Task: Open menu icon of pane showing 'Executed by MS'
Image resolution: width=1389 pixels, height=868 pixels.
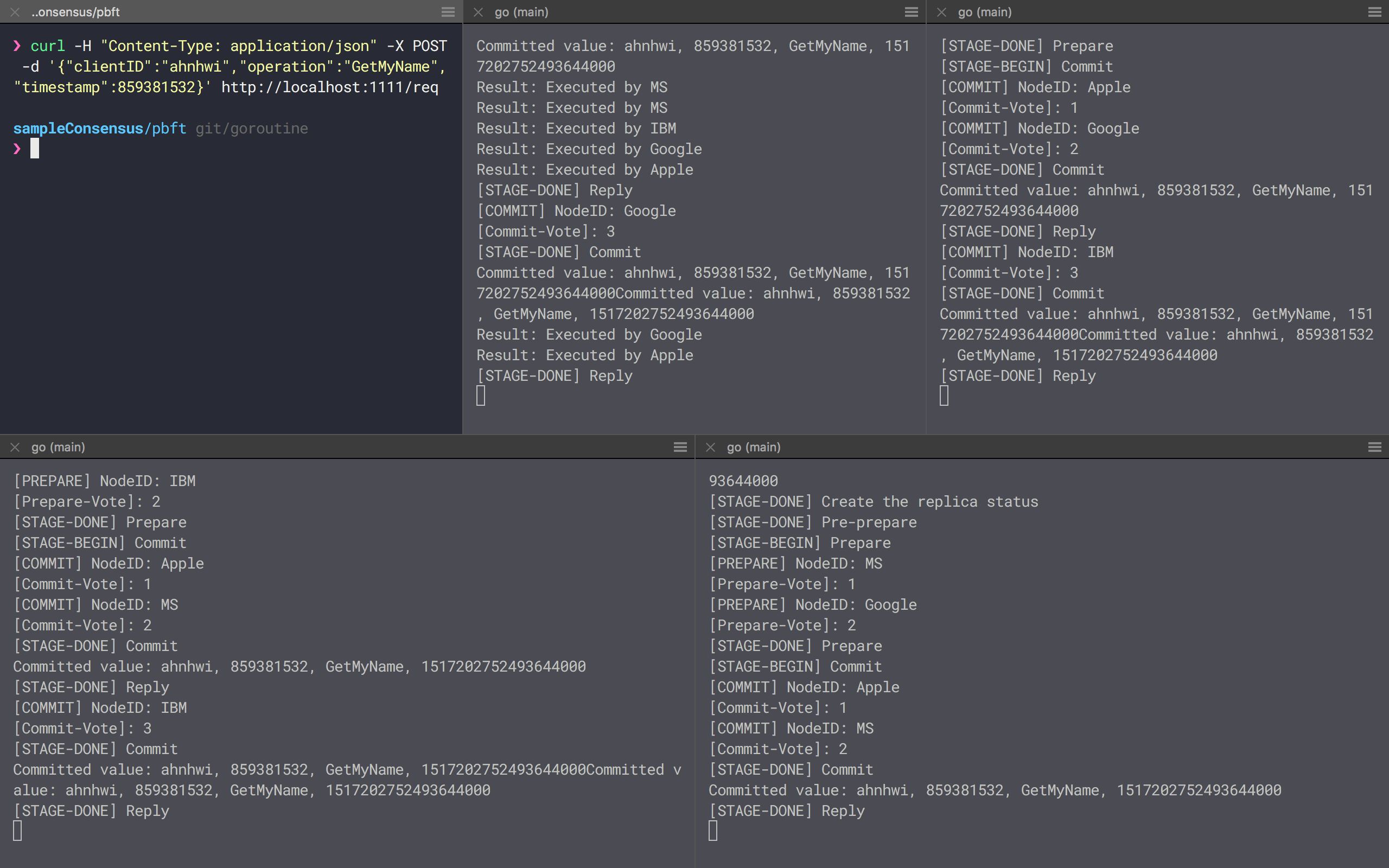Action: click(911, 12)
